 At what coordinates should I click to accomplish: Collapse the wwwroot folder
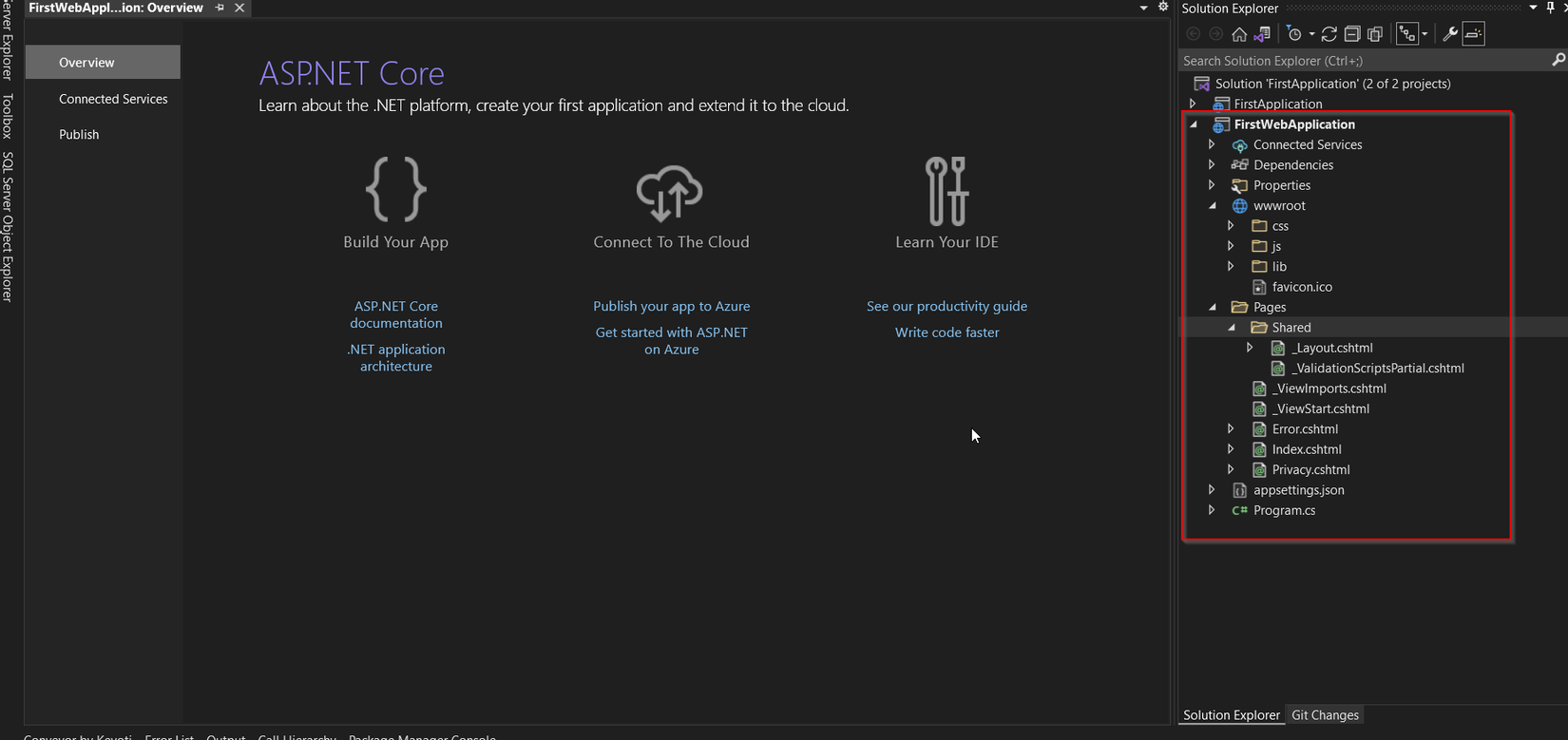pyautogui.click(x=1213, y=205)
